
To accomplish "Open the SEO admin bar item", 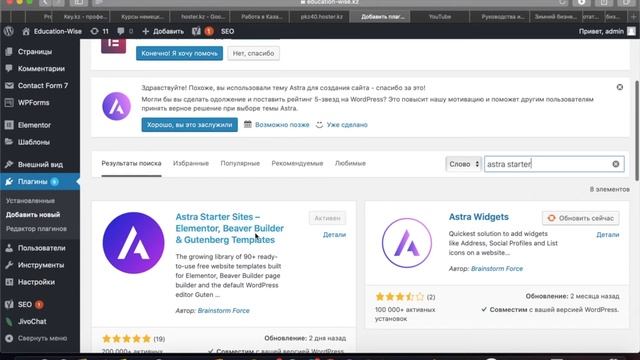I will pos(227,31).
